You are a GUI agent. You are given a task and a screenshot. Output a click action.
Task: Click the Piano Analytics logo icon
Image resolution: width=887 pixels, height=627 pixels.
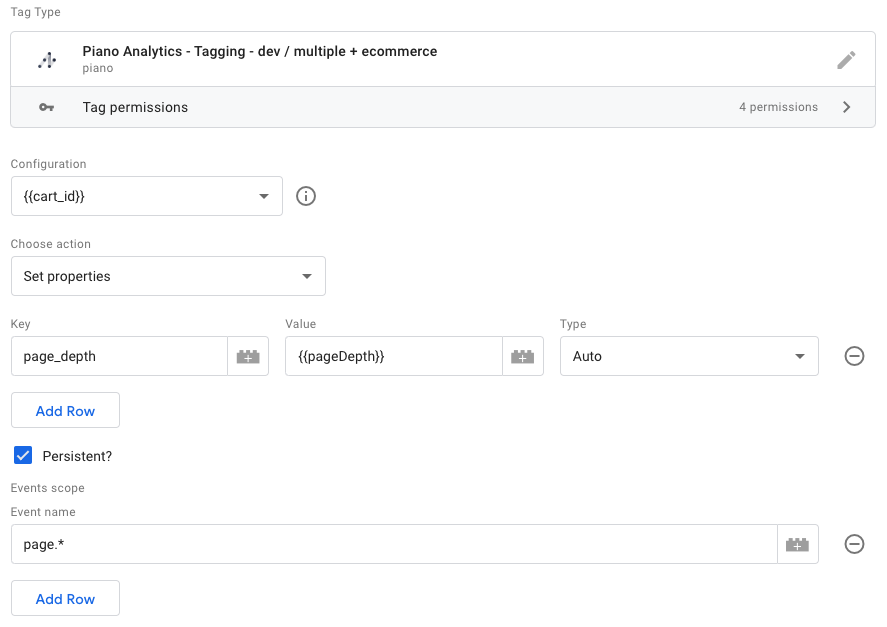[47, 60]
